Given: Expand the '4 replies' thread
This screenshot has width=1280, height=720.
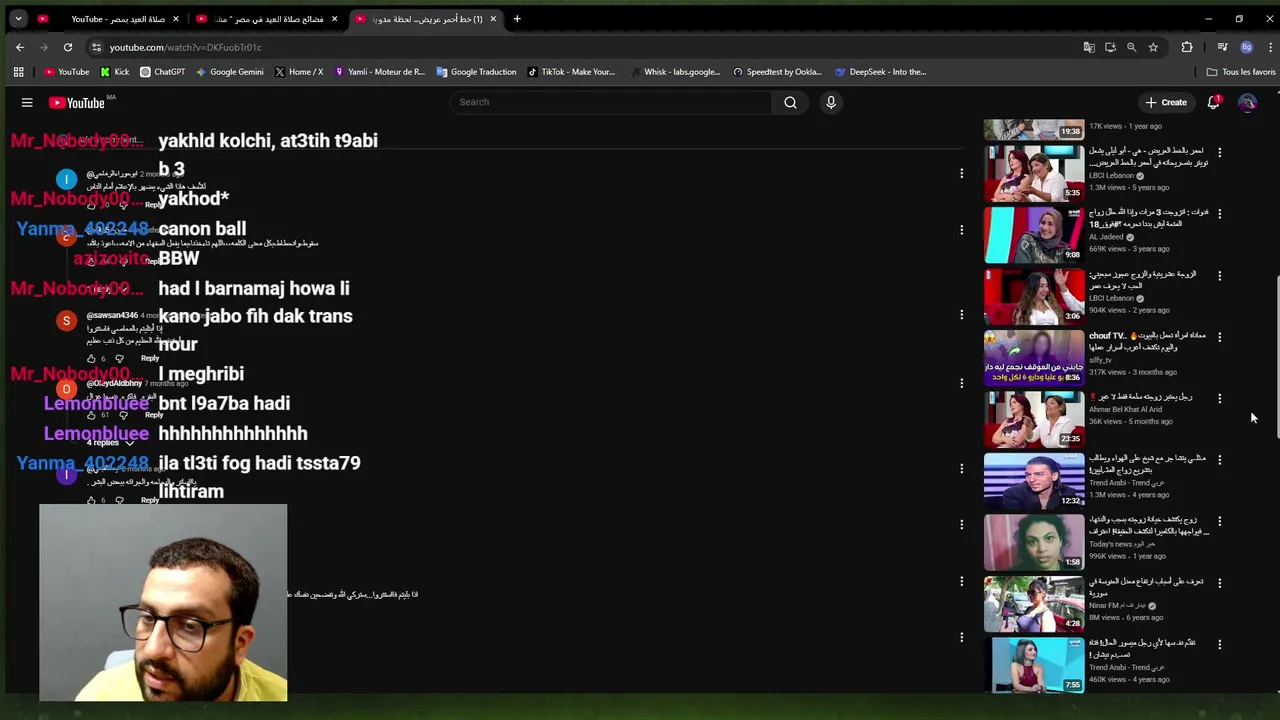Looking at the screenshot, I should pos(108,443).
